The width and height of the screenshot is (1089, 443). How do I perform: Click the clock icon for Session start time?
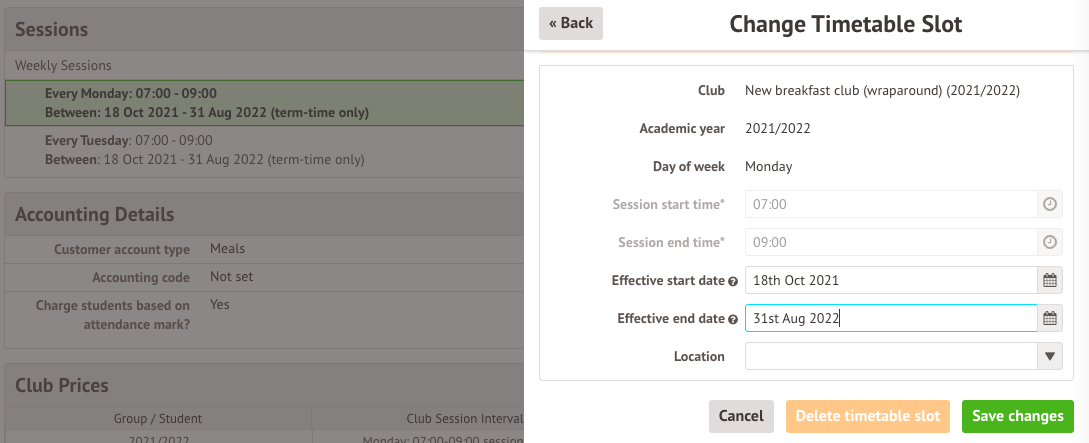1050,204
